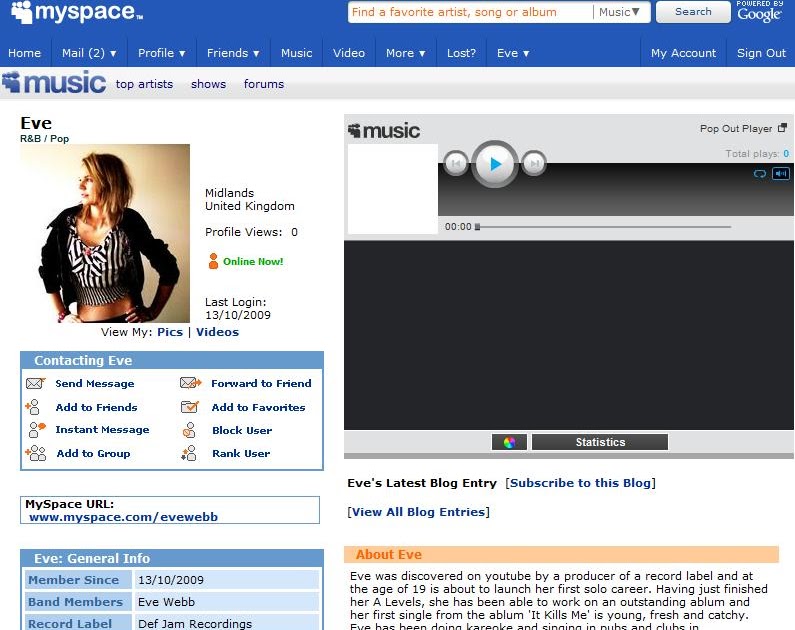
Task: Click the Search button
Action: click(x=693, y=12)
